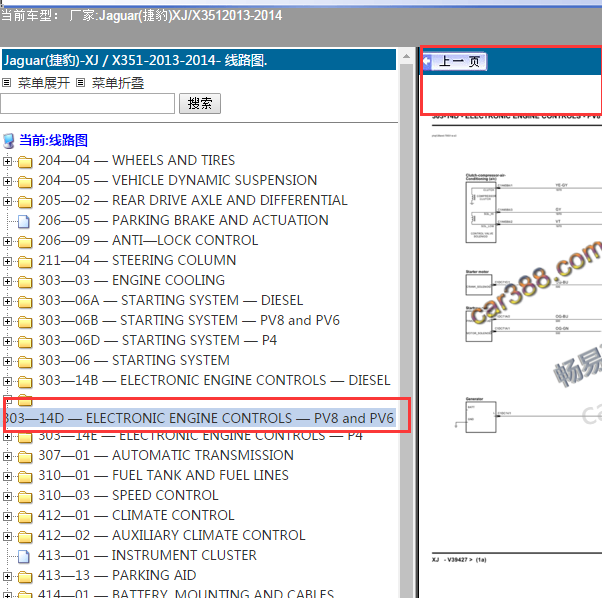
Task: Click 菜单折叠 to collapse all menus
Action: (118, 83)
